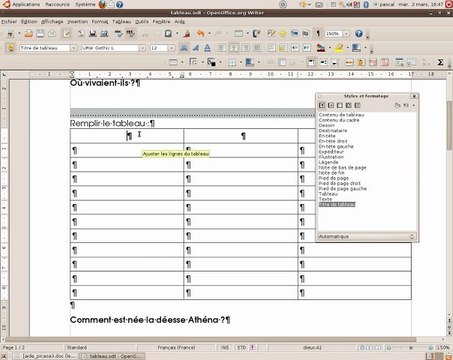The width and height of the screenshot is (453, 360).
Task: Open the paragraph style dropdown 'Titre de tableau'
Action: (73, 48)
